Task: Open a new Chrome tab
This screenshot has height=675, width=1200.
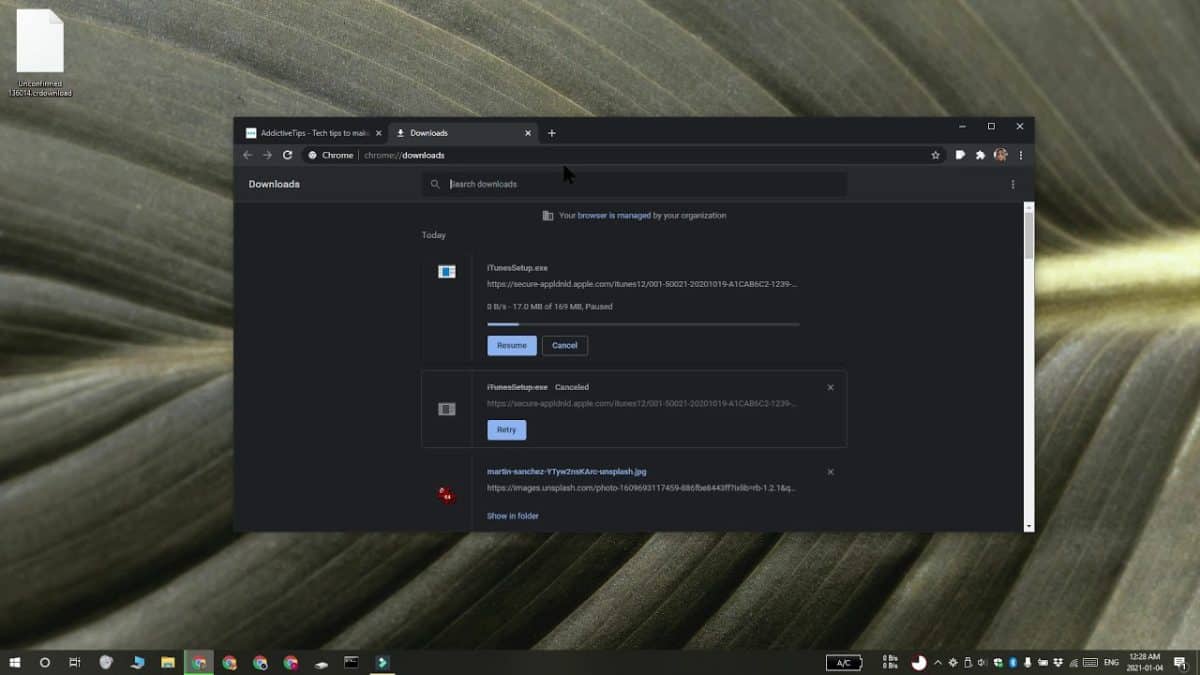Action: tap(551, 133)
